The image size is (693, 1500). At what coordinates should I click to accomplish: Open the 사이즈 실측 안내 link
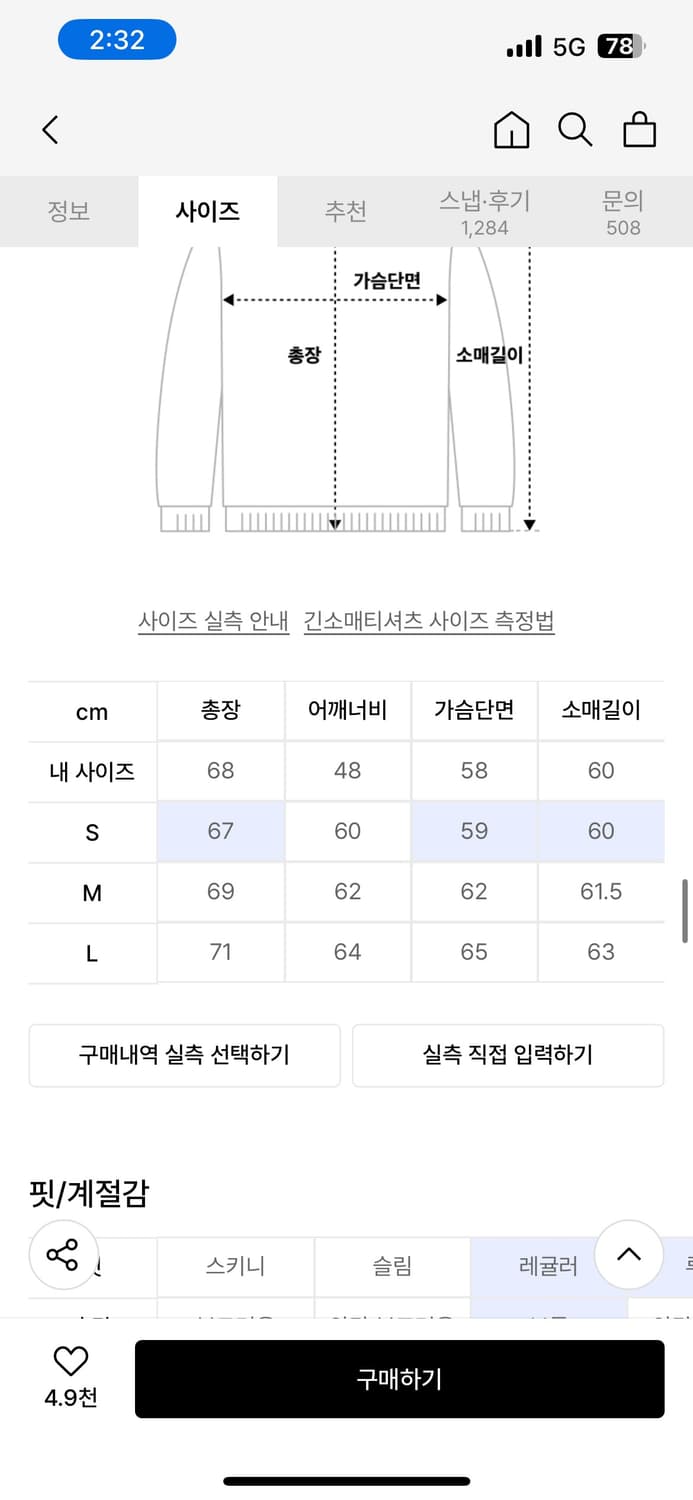click(x=215, y=620)
